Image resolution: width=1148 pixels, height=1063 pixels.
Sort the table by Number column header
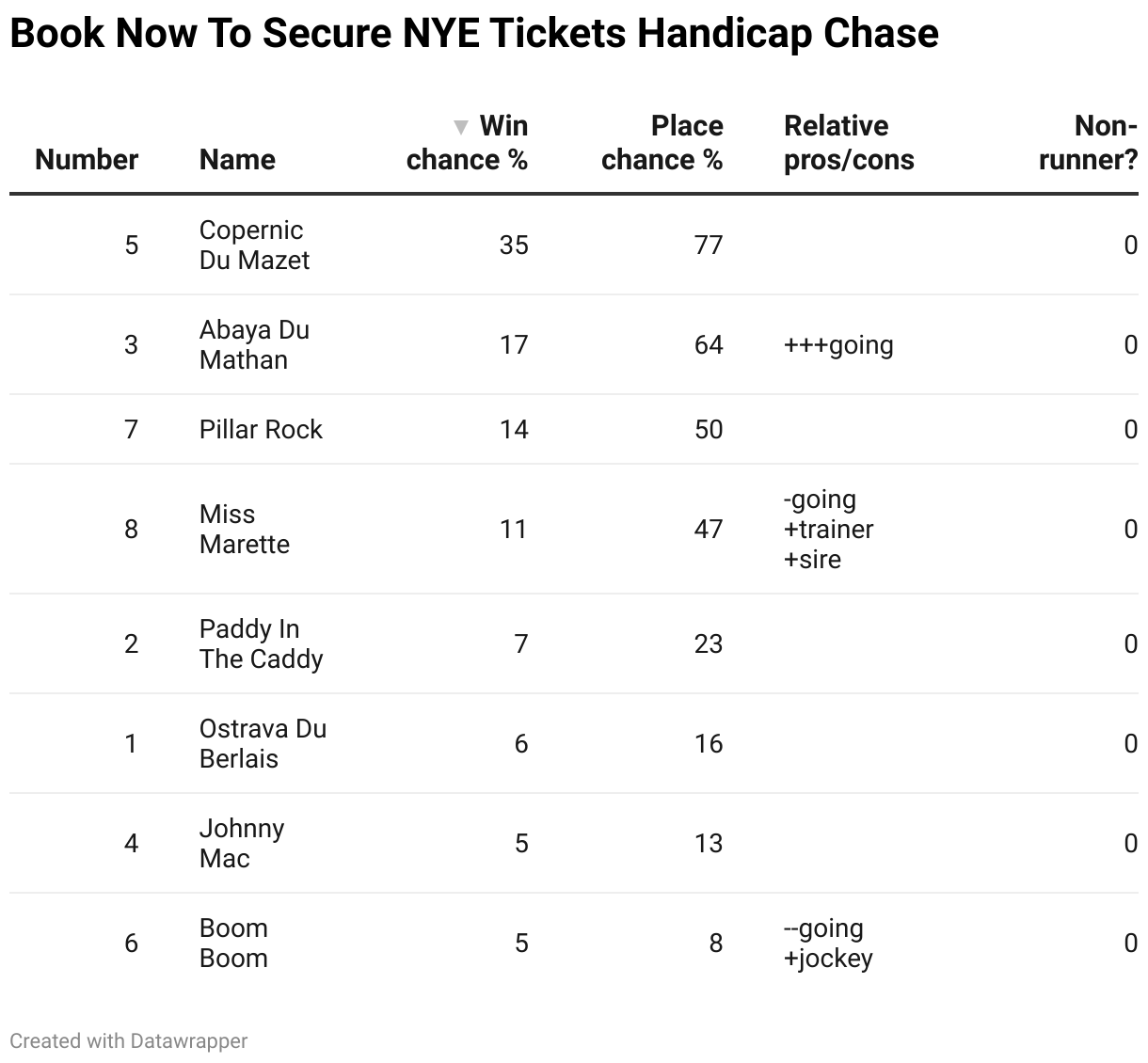pyautogui.click(x=87, y=160)
